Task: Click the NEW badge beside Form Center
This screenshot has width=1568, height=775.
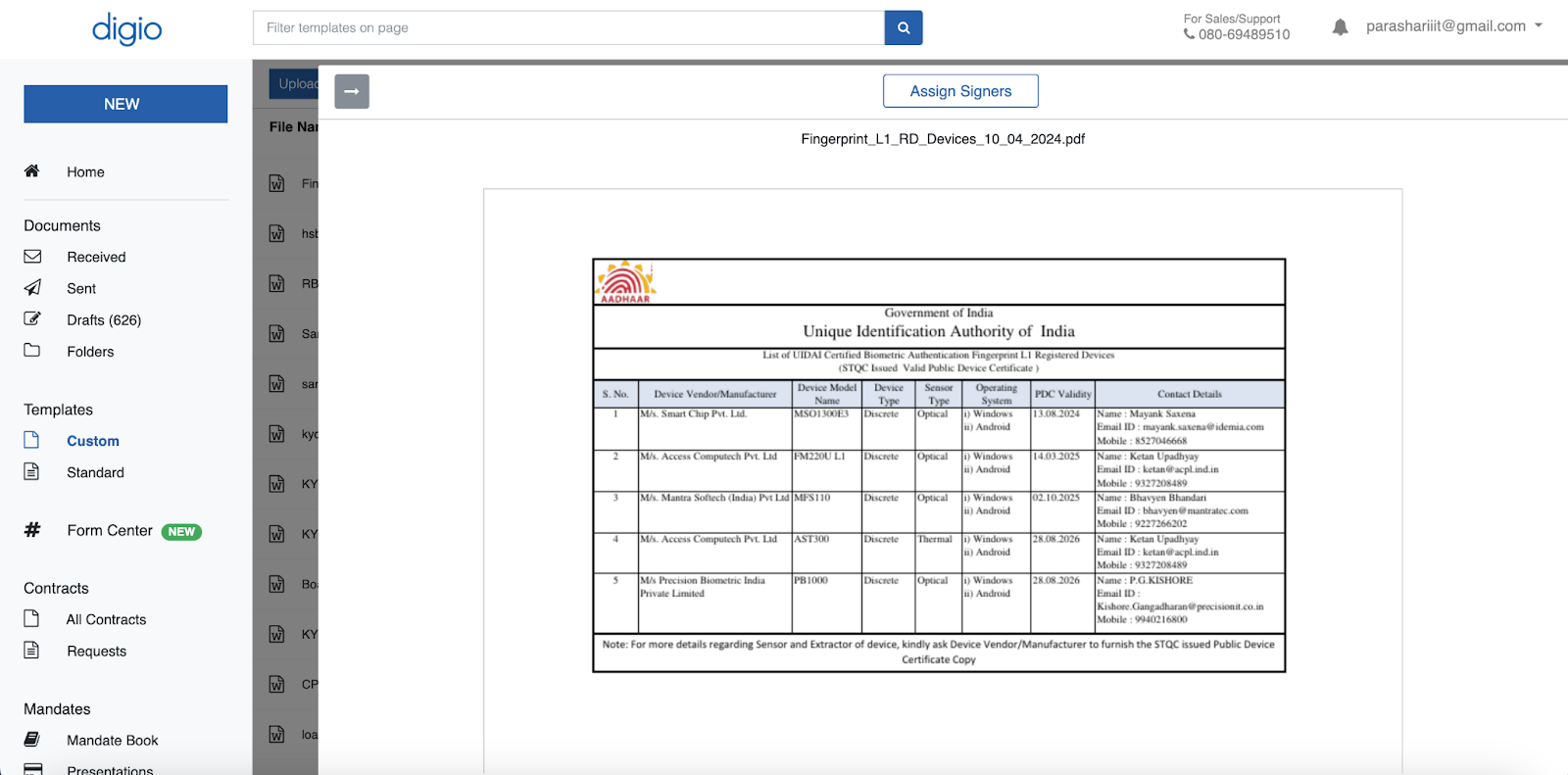Action: [181, 532]
